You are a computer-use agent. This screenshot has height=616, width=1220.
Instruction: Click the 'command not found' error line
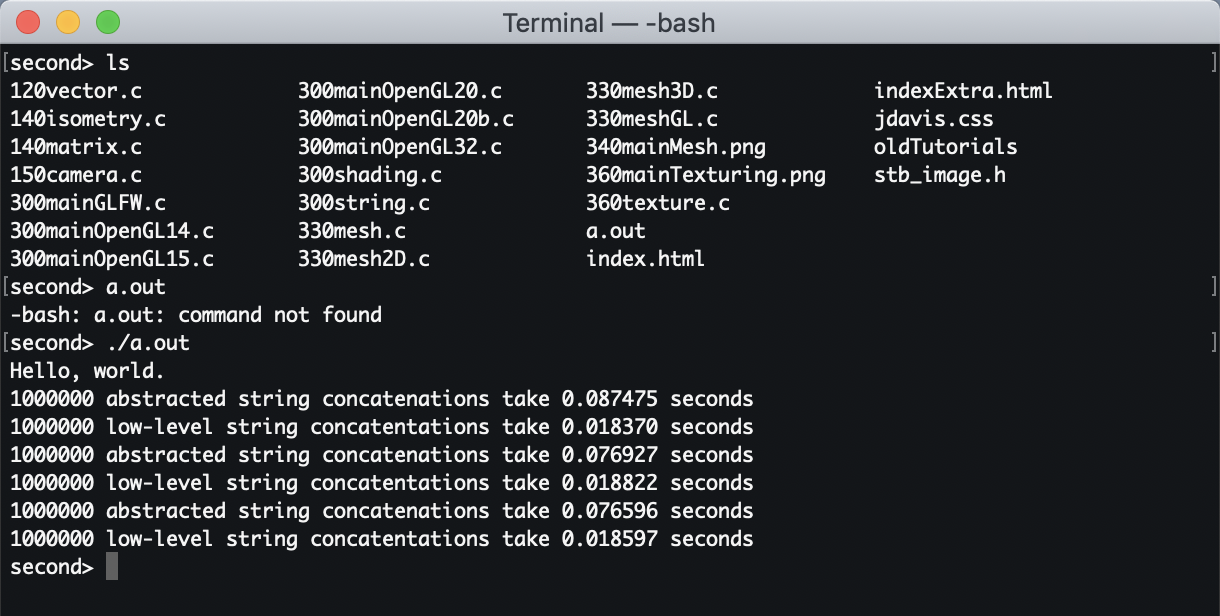pos(196,315)
